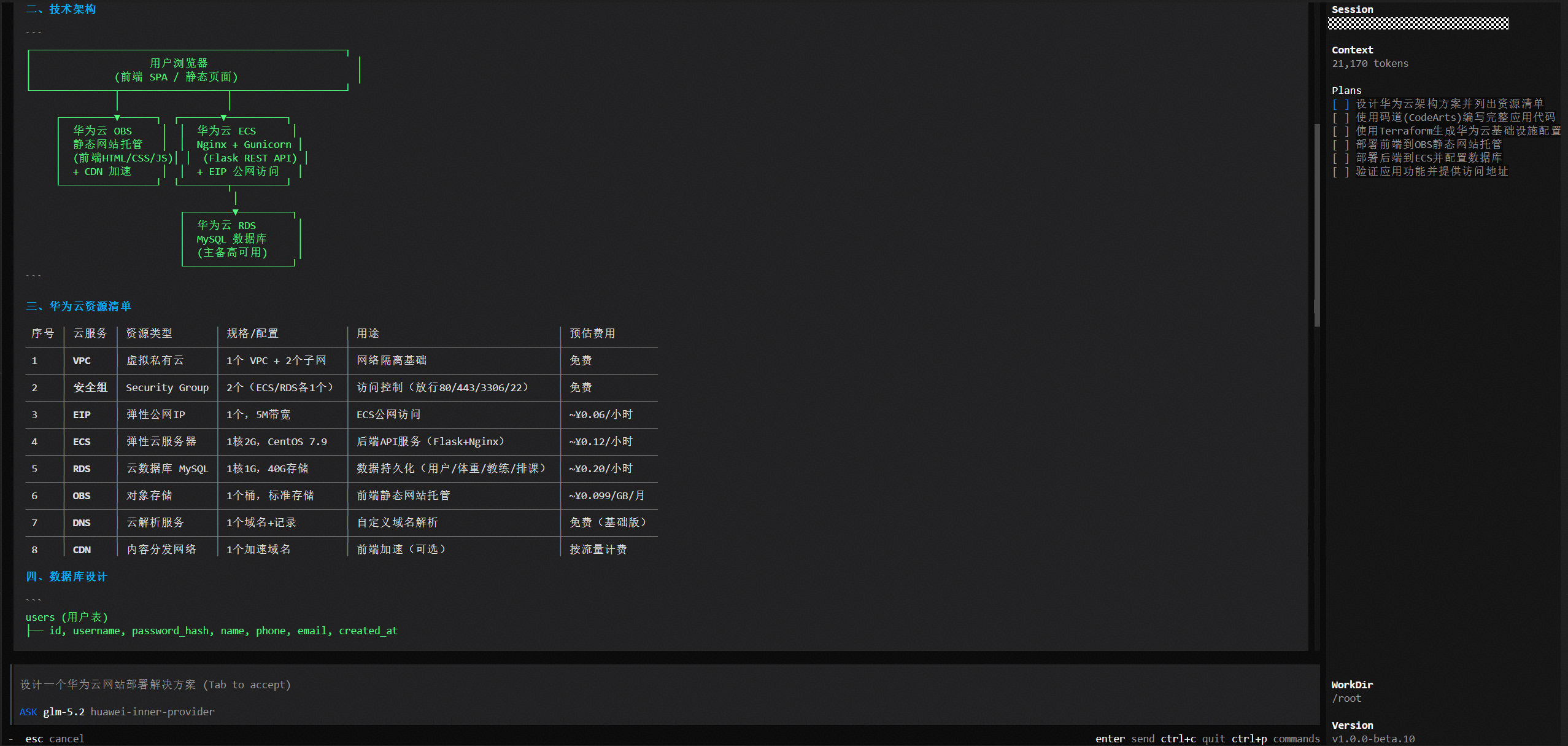Focus the prompt input with 设计一个华为云网站部署解决方案 suggestion
The width and height of the screenshot is (1568, 746).
pyautogui.click(x=666, y=685)
